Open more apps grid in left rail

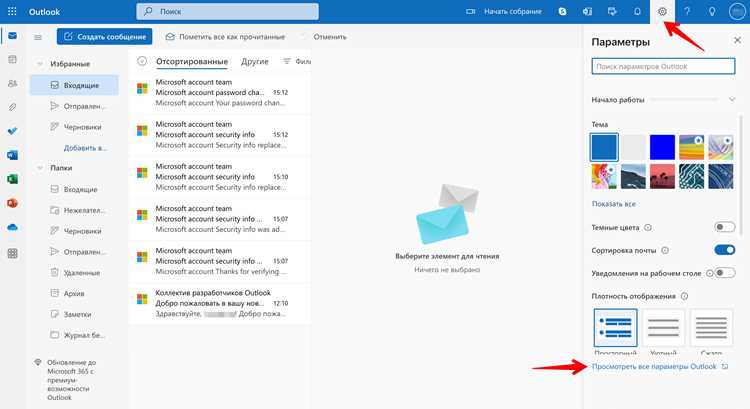pos(12,253)
